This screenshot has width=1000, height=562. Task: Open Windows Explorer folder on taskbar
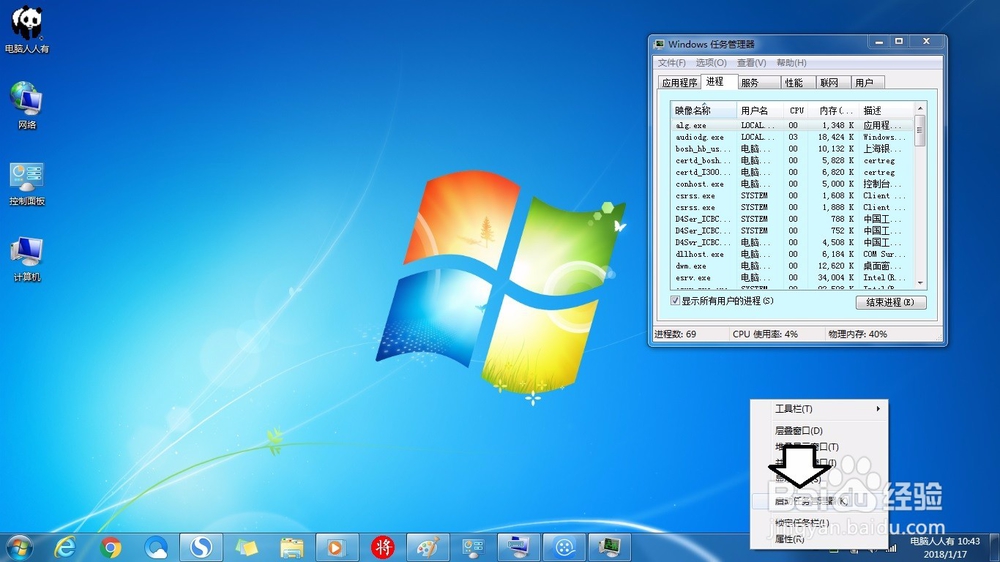[291, 547]
